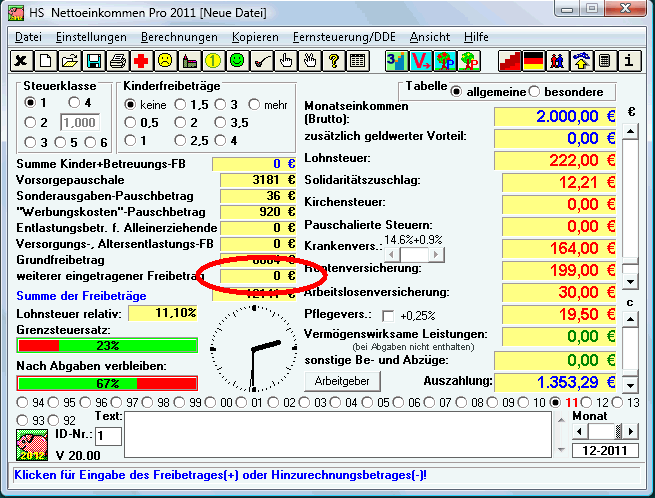The height and width of the screenshot is (498, 655).
Task: Click the printer icon in toolbar
Action: click(117, 61)
